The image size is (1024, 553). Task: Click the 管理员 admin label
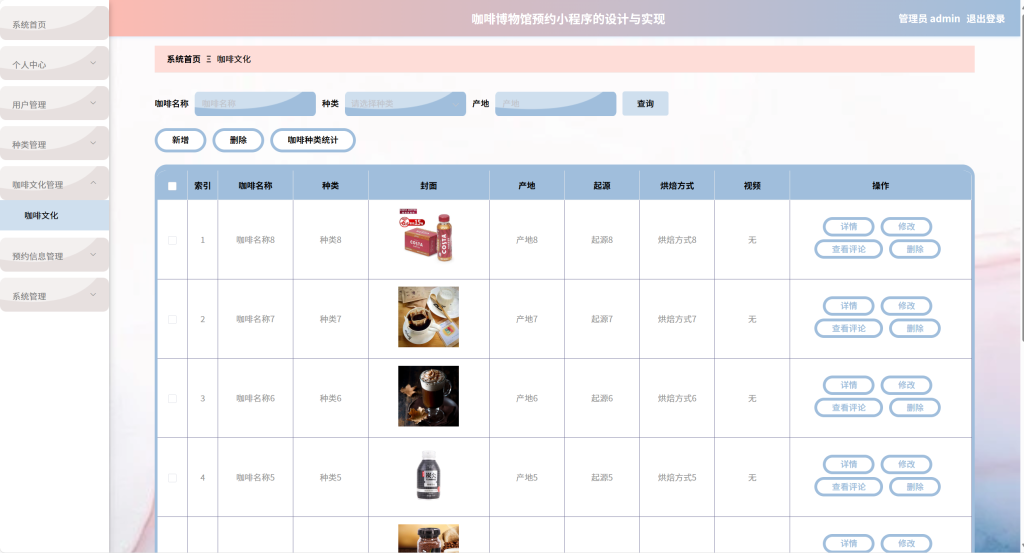point(929,19)
